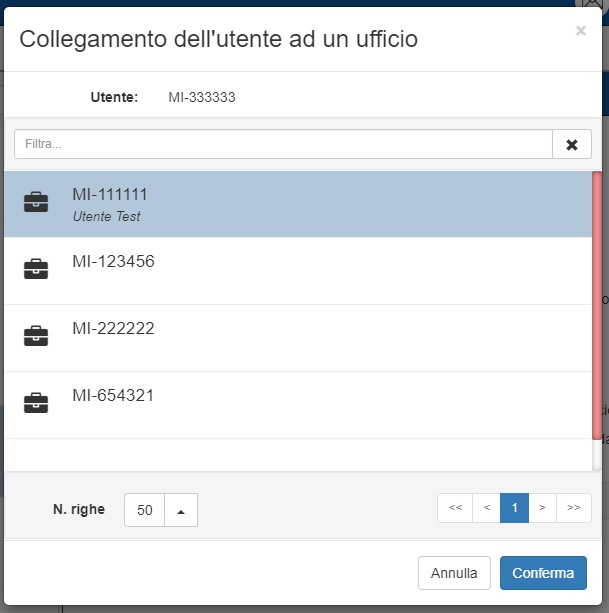The height and width of the screenshot is (613, 609).
Task: Choose the MI-222222 office entry
Action: 300,337
